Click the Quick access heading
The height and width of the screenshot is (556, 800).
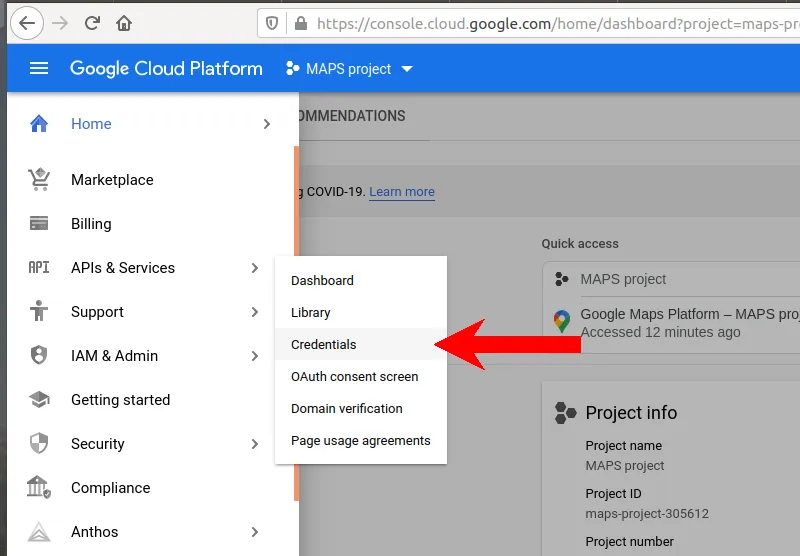point(580,244)
